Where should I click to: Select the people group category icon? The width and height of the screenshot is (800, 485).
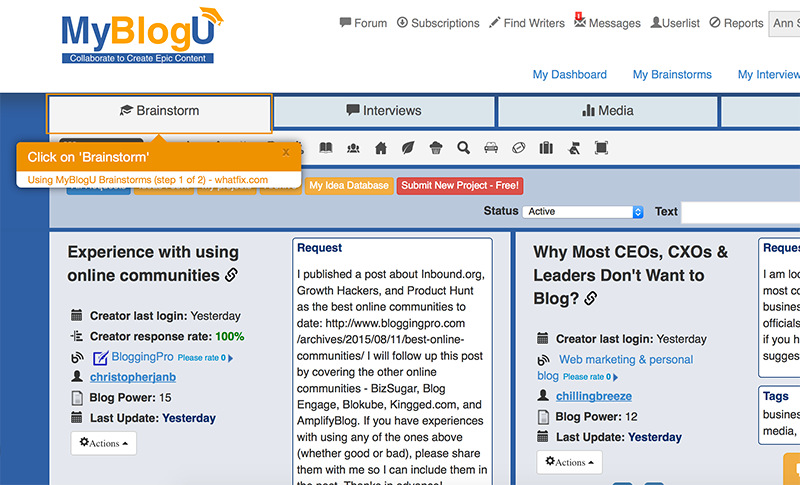pyautogui.click(x=353, y=148)
